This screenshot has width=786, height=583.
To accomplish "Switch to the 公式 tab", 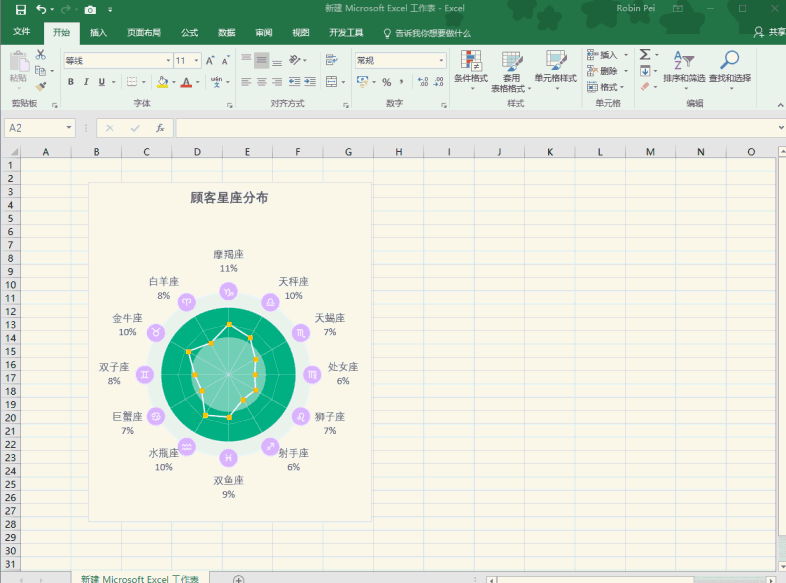I will 189,33.
